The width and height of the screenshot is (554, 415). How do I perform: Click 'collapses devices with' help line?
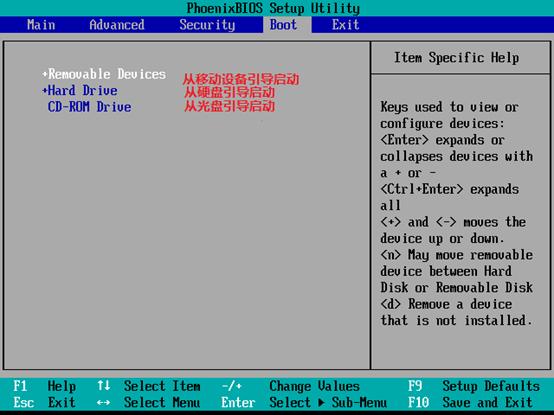(x=456, y=156)
